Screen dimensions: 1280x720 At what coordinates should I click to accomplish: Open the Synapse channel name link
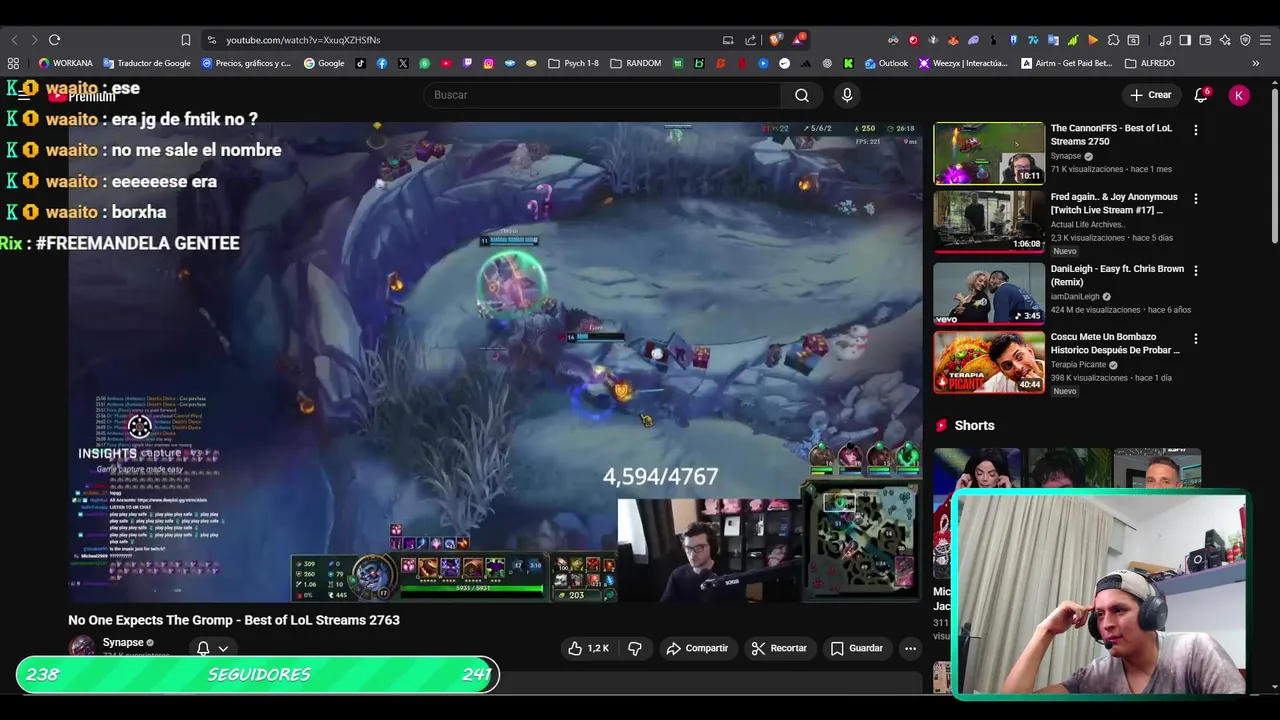pyautogui.click(x=123, y=643)
